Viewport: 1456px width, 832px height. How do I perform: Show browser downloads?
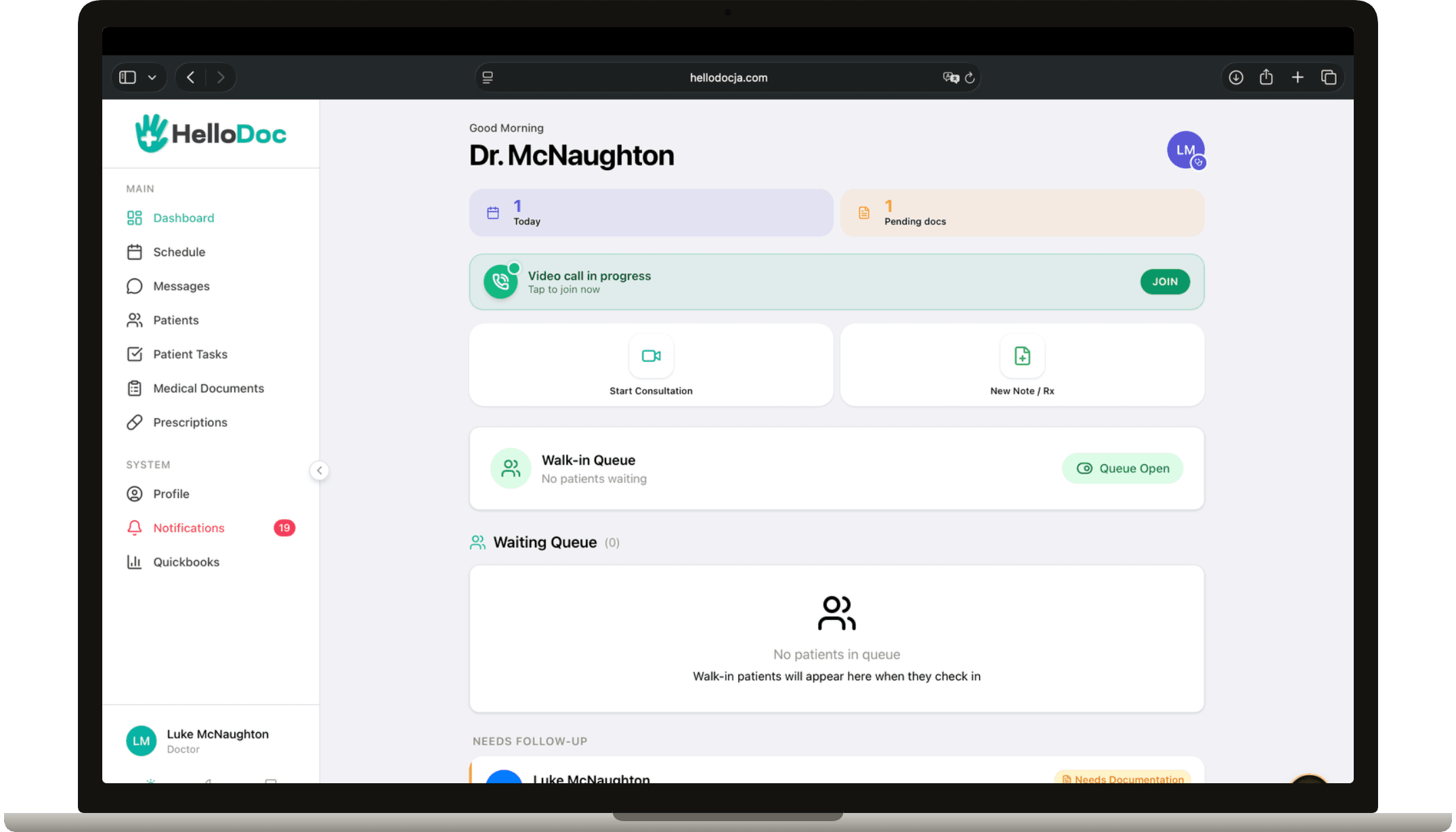(x=1236, y=77)
